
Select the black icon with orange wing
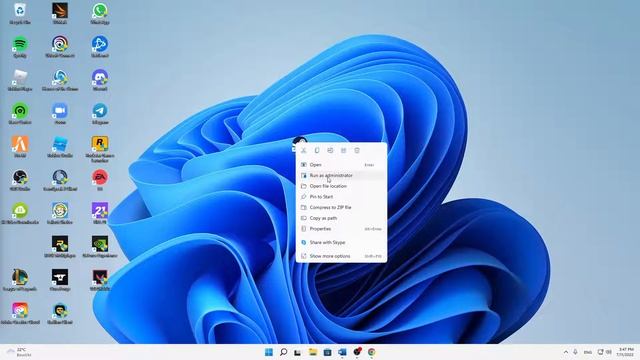click(60, 13)
